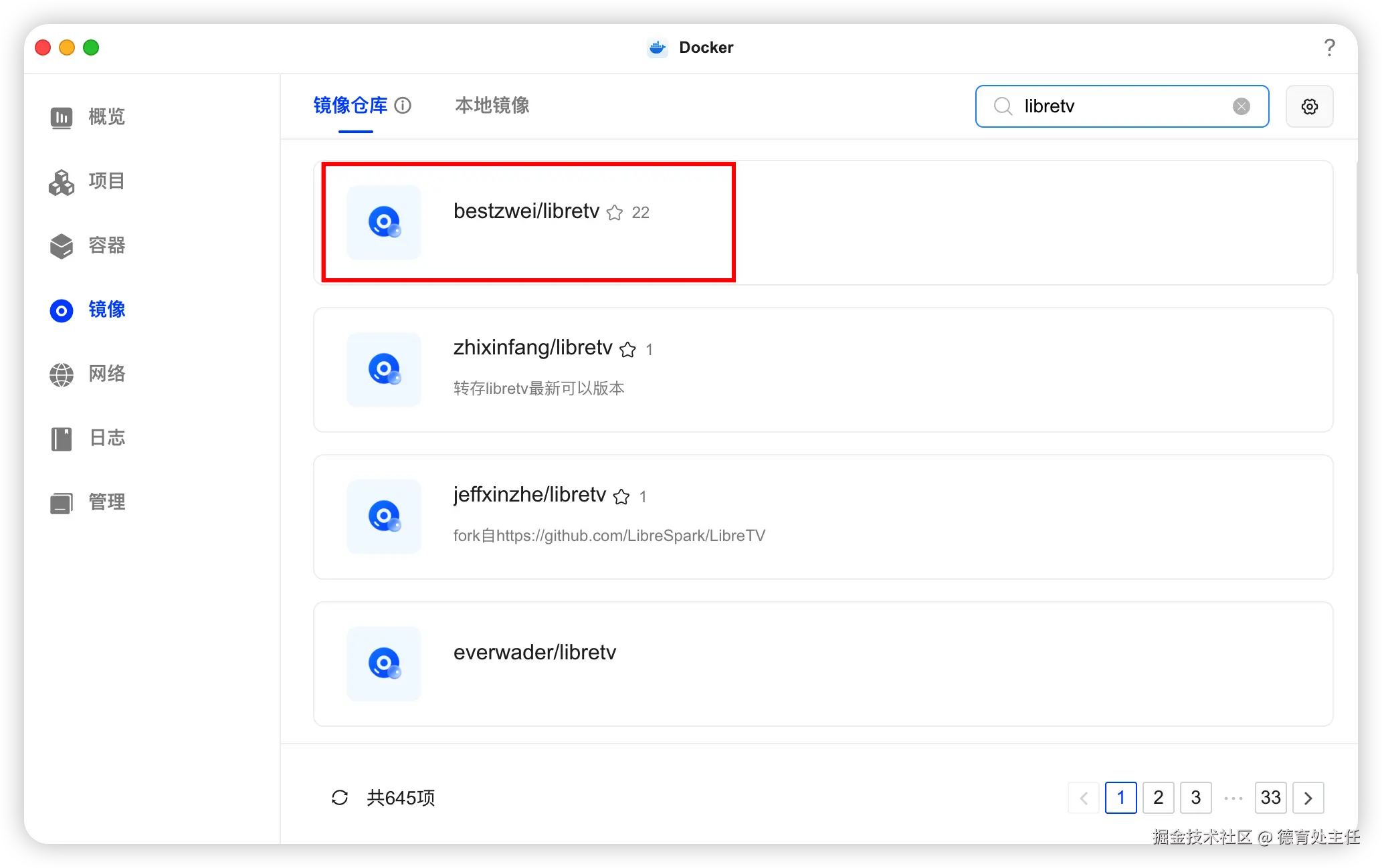Select the 镜像仓库 tab
Screen dimensions: 1382x868
pyautogui.click(x=350, y=106)
